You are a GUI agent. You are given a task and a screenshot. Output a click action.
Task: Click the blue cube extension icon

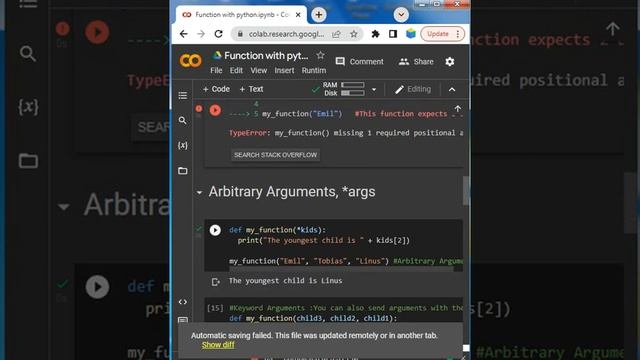tap(411, 34)
